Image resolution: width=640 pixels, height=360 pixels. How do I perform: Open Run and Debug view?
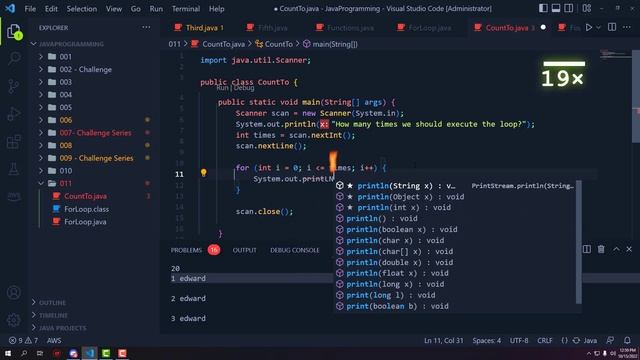14,114
